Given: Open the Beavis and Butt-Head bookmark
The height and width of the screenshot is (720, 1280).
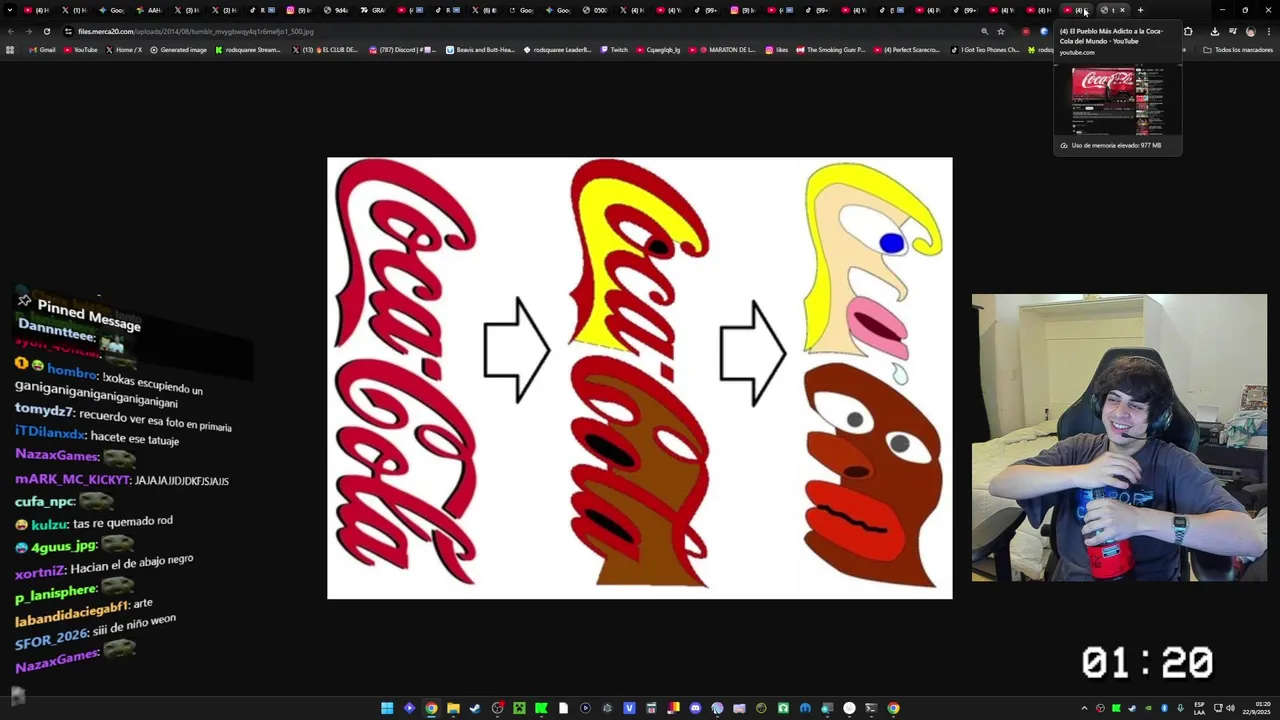Looking at the screenshot, I should 480,50.
